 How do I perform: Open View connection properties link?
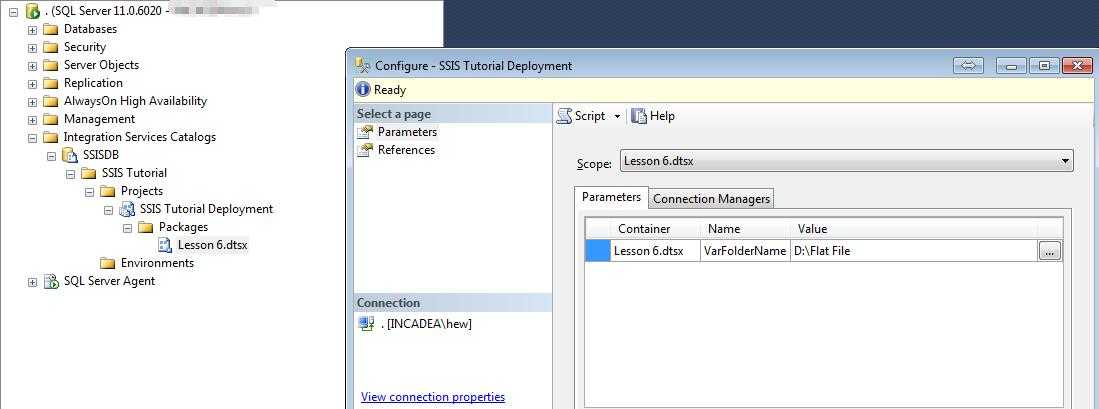[432, 397]
